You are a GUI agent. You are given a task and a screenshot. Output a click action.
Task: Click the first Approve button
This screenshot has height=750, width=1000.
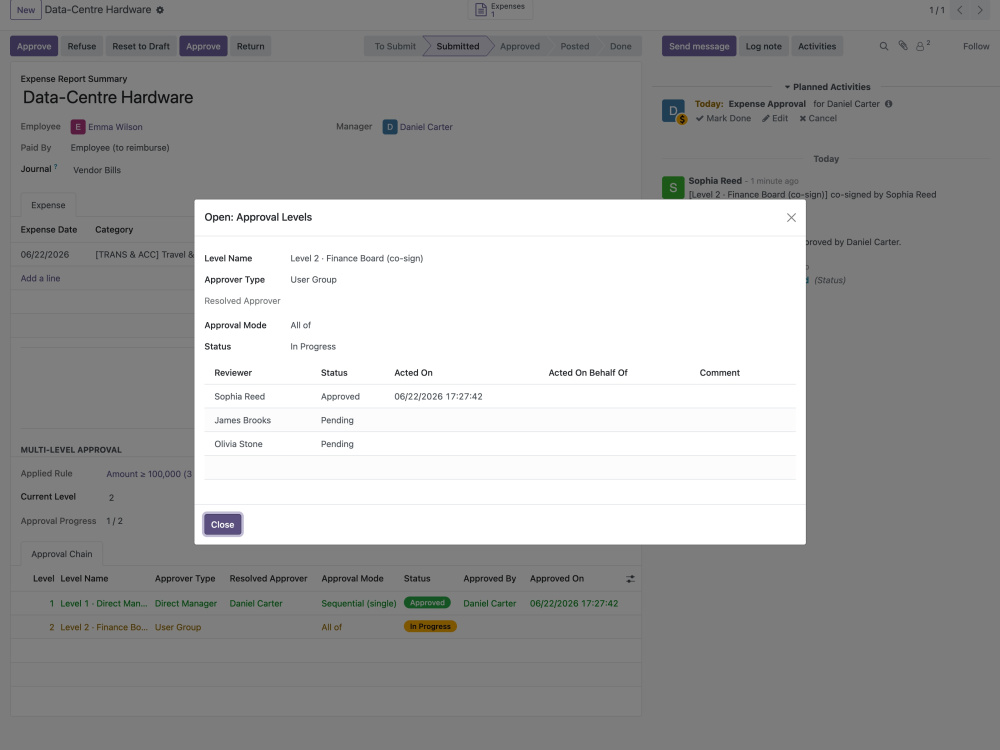pyautogui.click(x=34, y=46)
